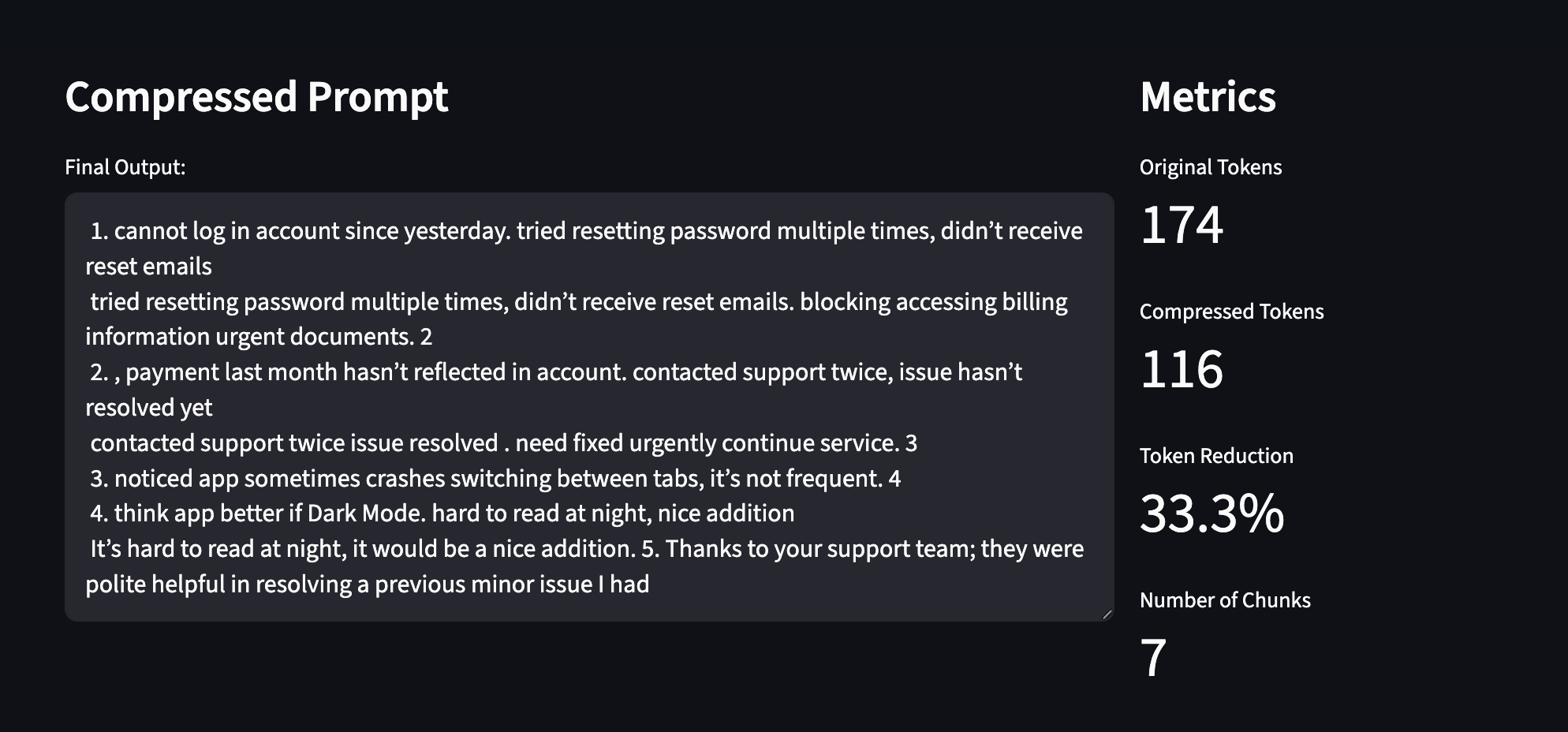Click the Metrics heading
The image size is (1568, 732).
1208,97
